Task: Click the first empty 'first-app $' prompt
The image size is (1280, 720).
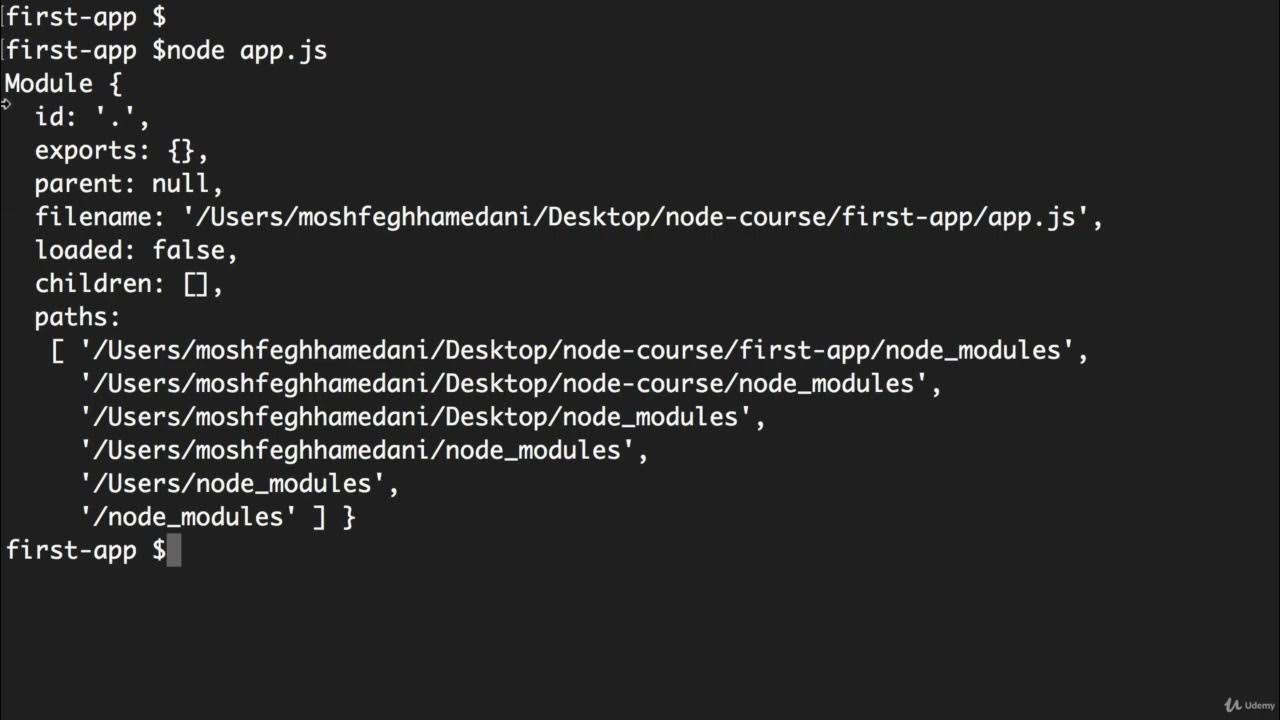Action: (x=86, y=17)
